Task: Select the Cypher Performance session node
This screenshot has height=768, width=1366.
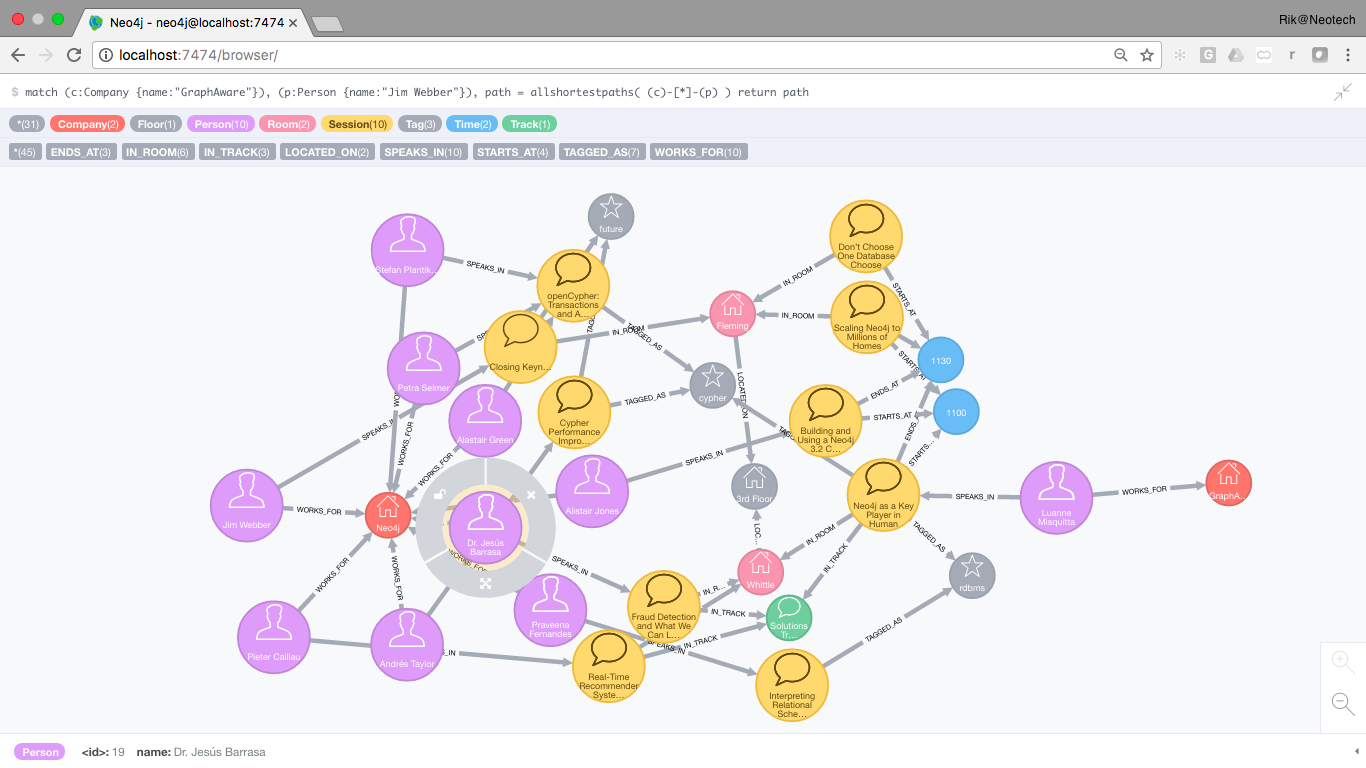Action: (x=575, y=413)
